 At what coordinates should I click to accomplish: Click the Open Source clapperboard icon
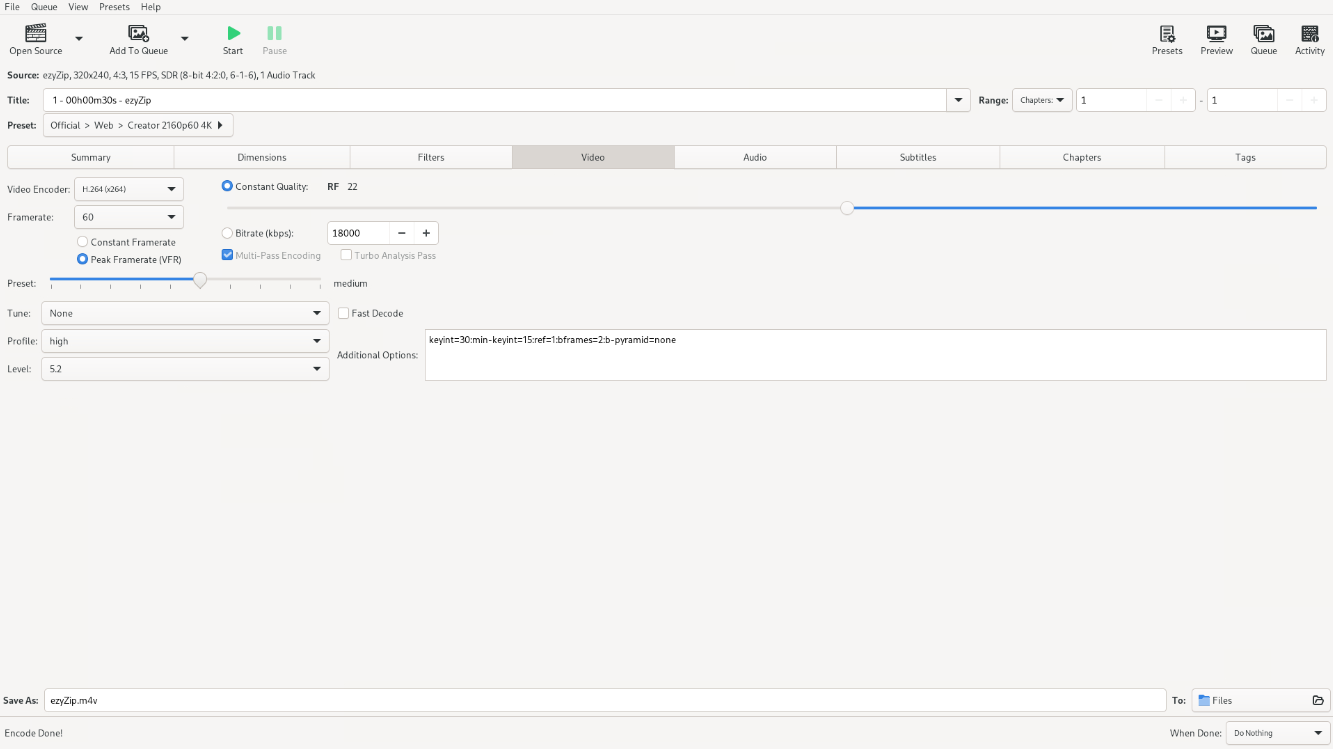tap(36, 34)
